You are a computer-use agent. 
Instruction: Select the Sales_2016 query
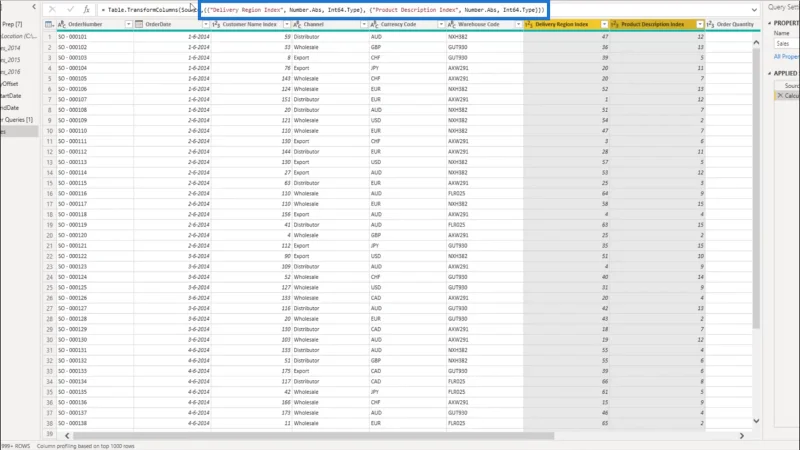(x=10, y=71)
